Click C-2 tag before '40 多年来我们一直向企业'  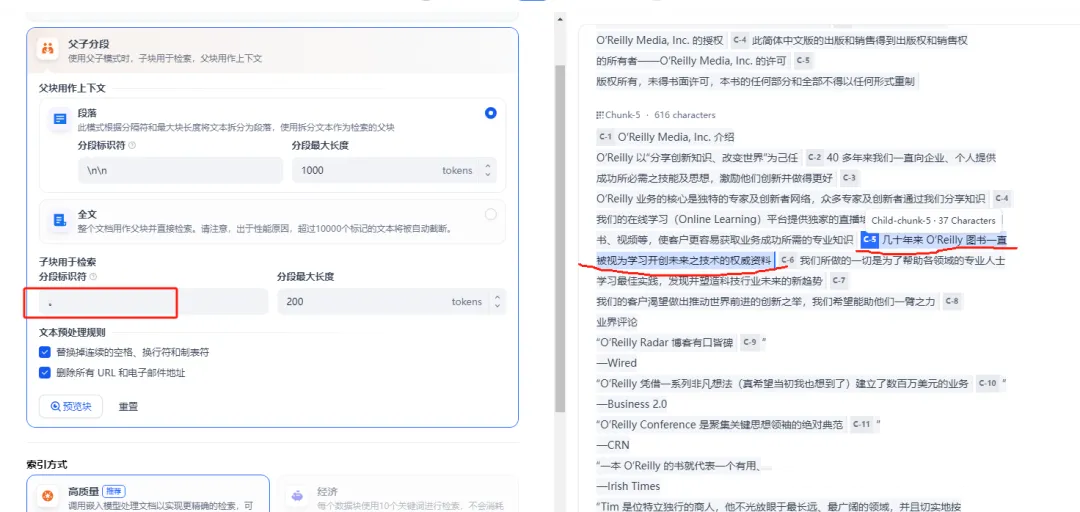point(815,157)
